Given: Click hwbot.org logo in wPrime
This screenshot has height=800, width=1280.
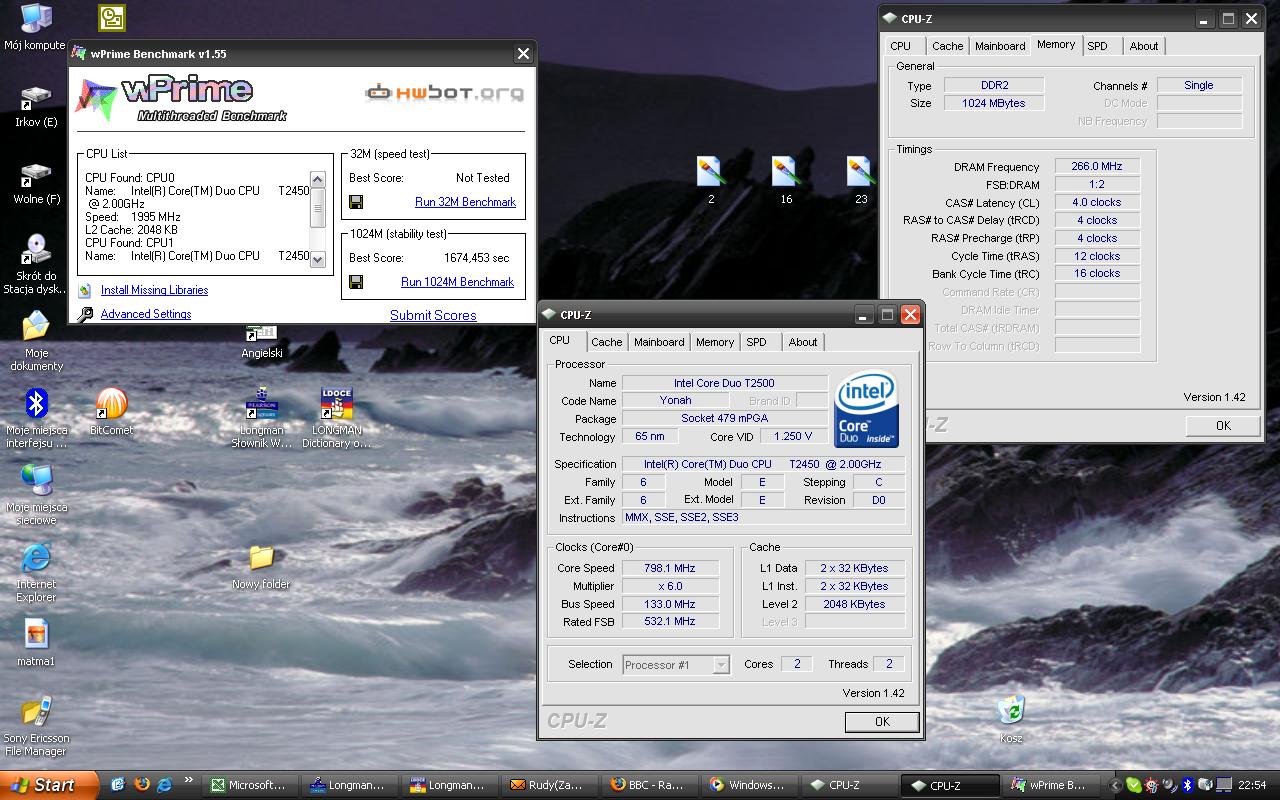Looking at the screenshot, I should pyautogui.click(x=444, y=94).
